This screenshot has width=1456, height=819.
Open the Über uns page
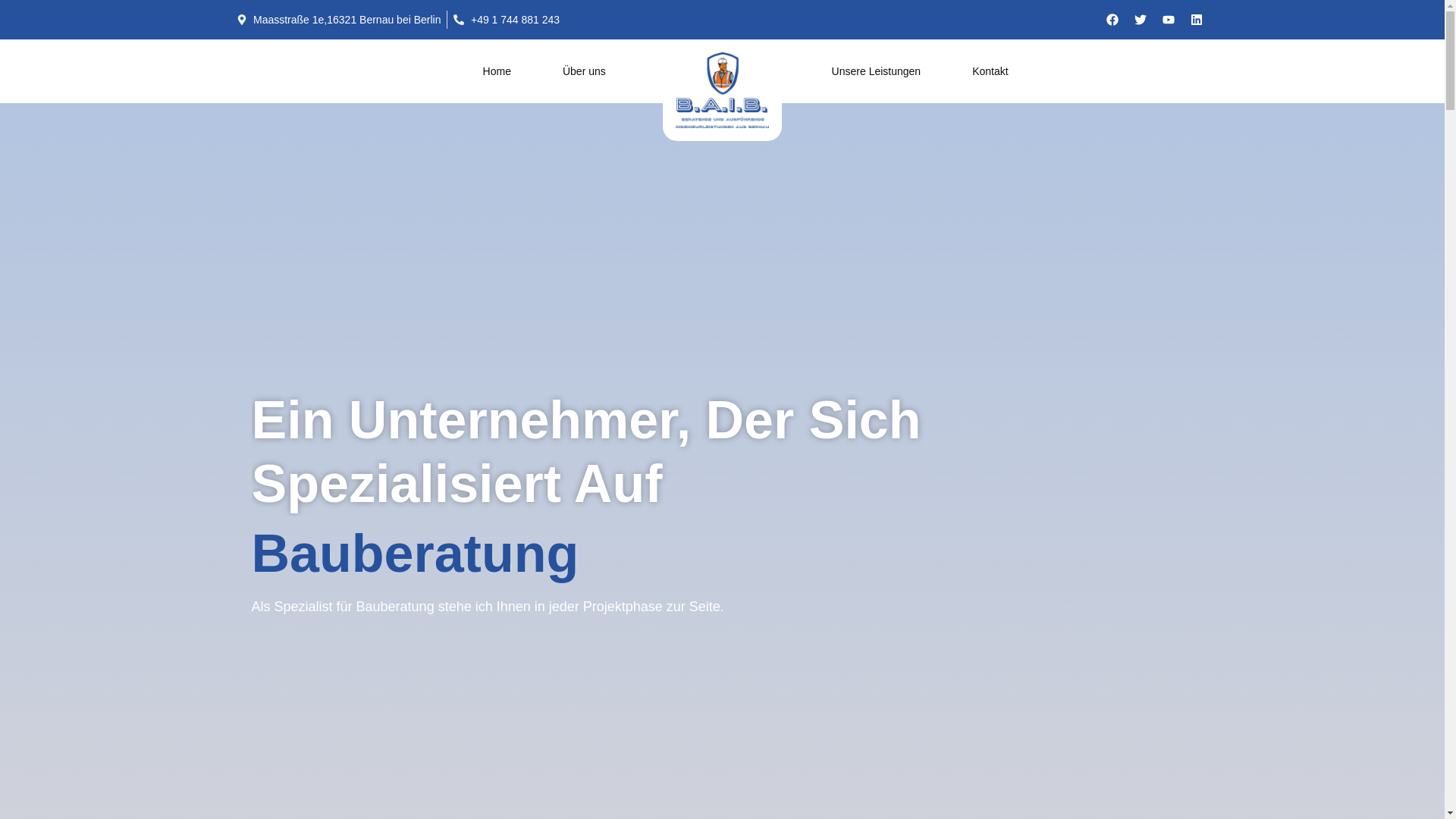[x=584, y=71]
